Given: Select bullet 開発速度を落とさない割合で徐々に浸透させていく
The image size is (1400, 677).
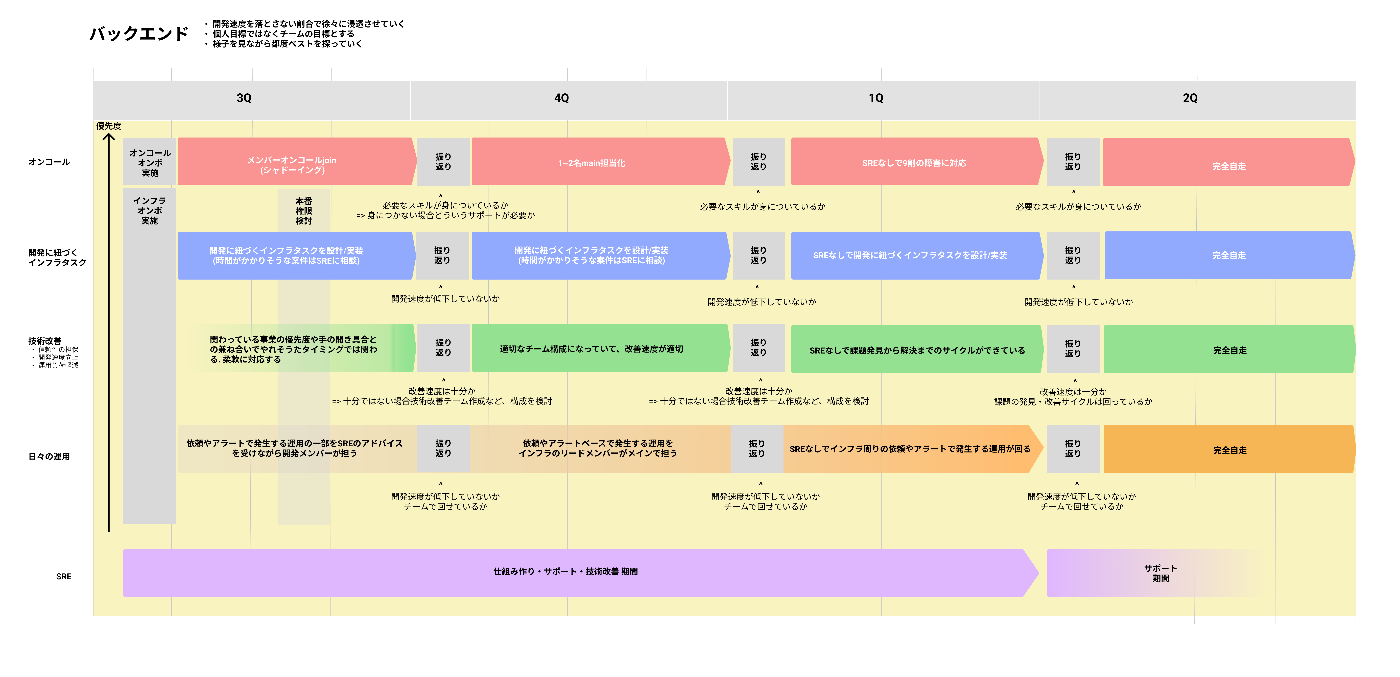Looking at the screenshot, I should [305, 23].
